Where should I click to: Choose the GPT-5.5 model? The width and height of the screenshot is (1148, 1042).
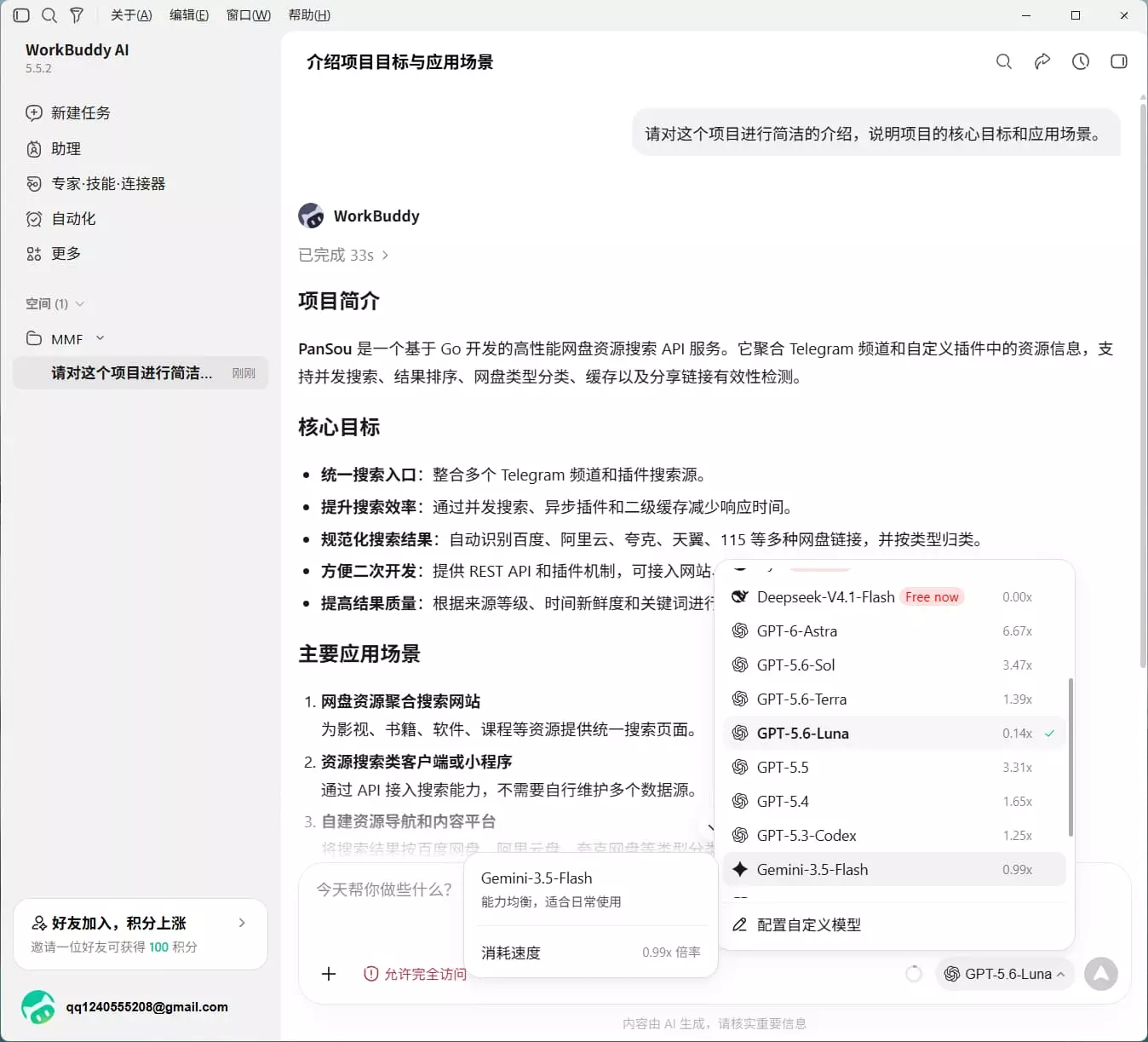(x=894, y=768)
